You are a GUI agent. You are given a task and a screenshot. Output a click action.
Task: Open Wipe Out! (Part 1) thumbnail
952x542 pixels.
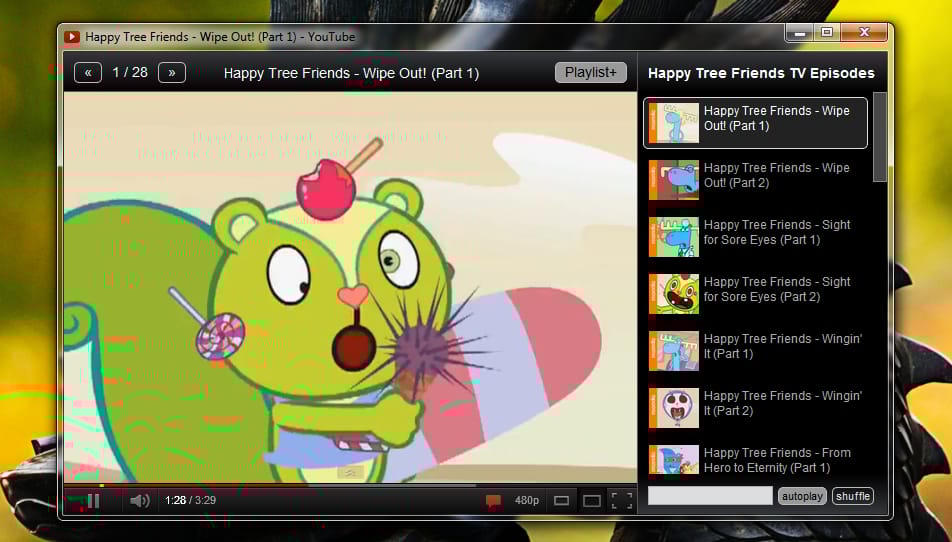tap(674, 123)
